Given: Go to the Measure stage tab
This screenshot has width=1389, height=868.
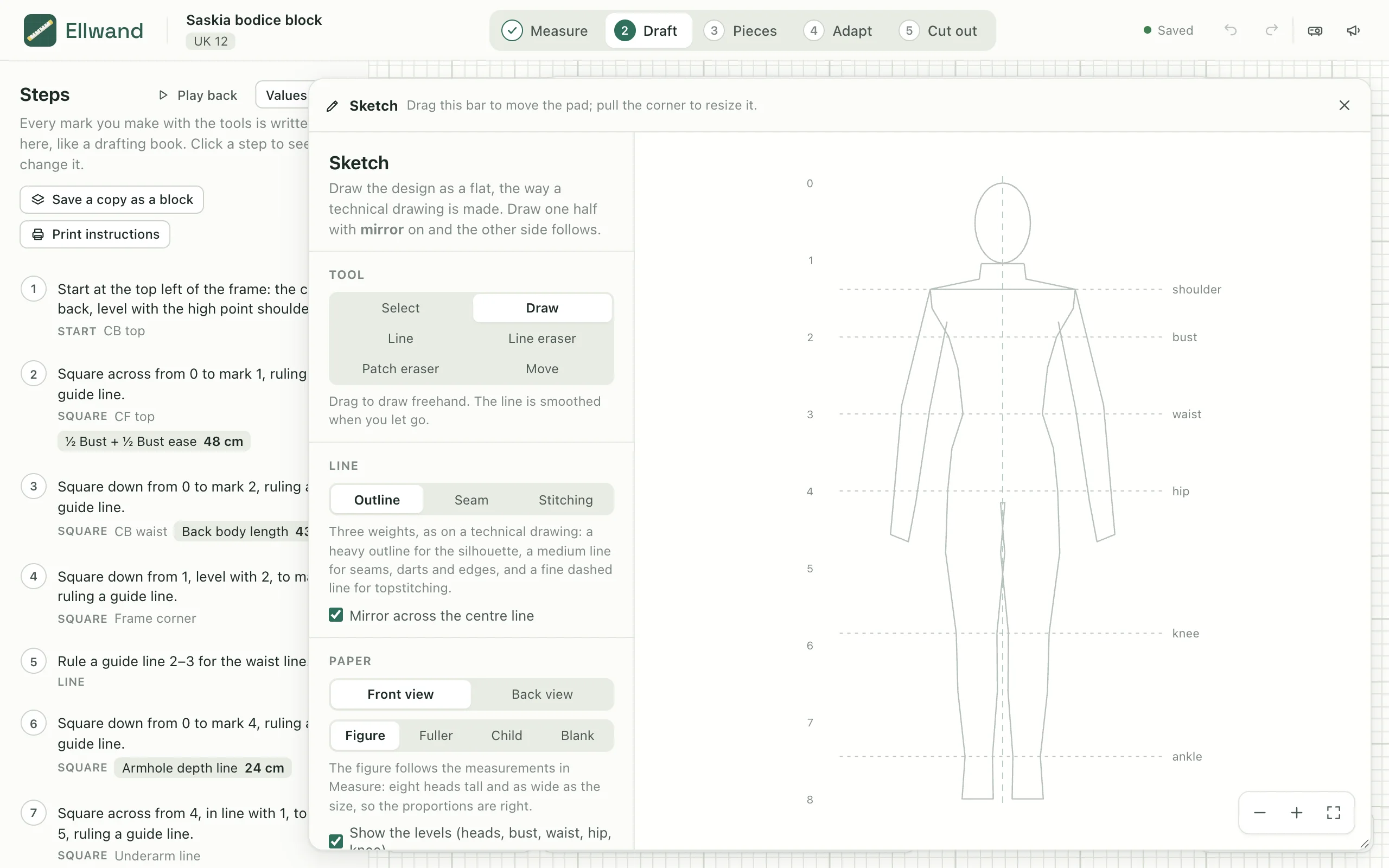Looking at the screenshot, I should coord(545,30).
